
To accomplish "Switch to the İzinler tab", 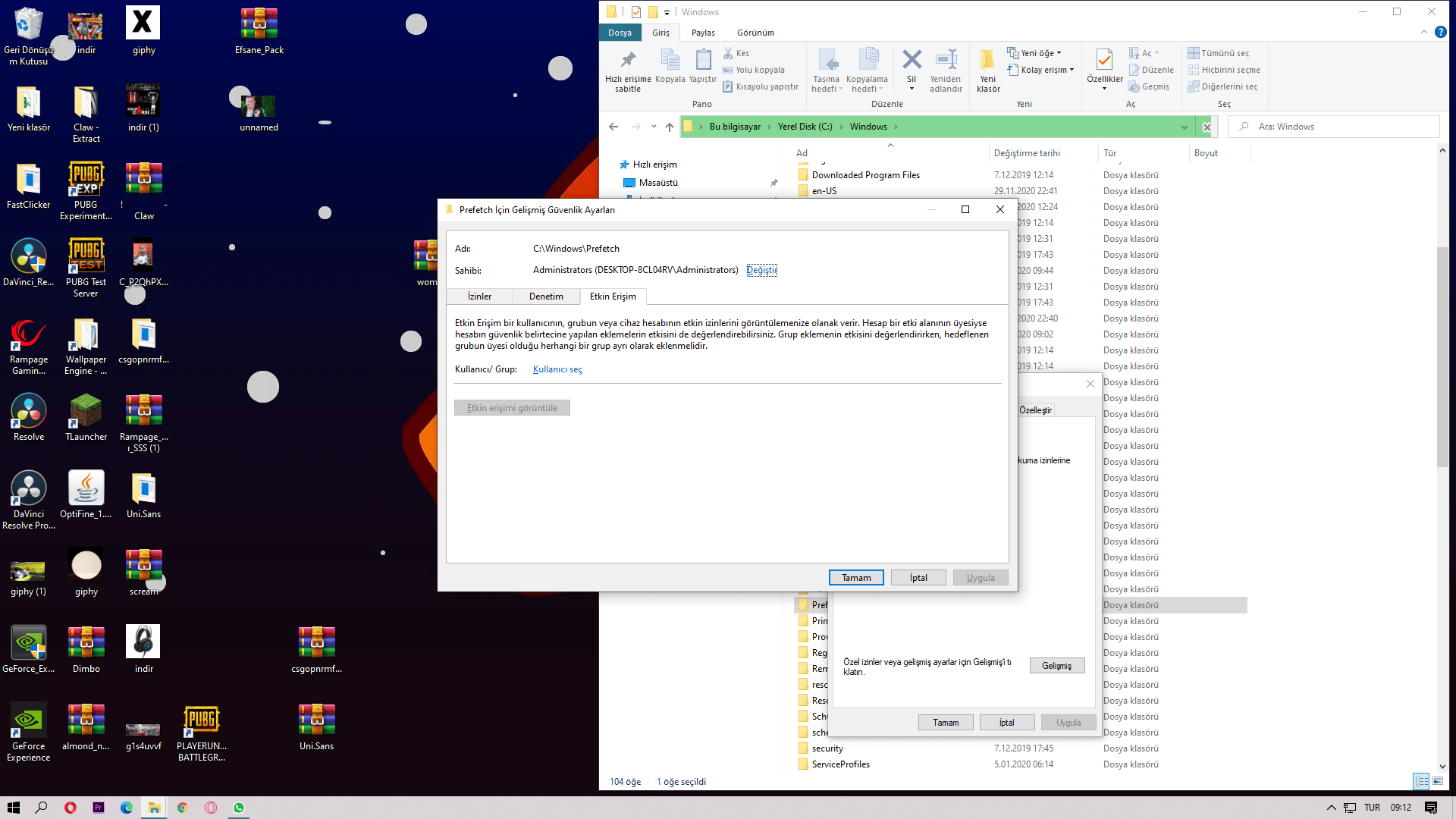I will [479, 297].
